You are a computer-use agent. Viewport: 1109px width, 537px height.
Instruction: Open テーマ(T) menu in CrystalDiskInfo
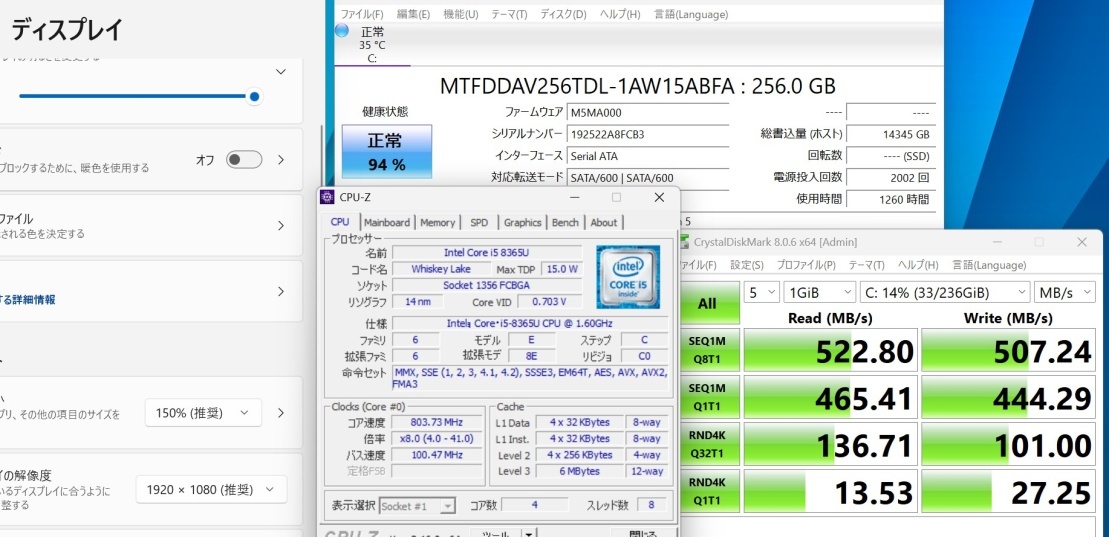tap(509, 14)
